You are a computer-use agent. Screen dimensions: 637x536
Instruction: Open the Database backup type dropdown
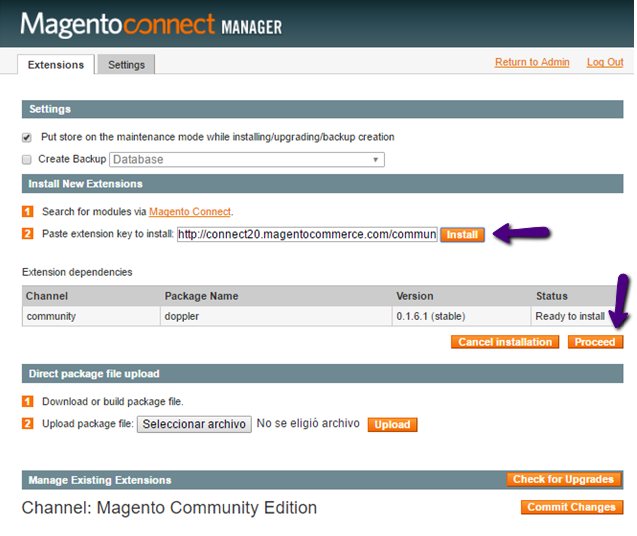click(x=247, y=159)
